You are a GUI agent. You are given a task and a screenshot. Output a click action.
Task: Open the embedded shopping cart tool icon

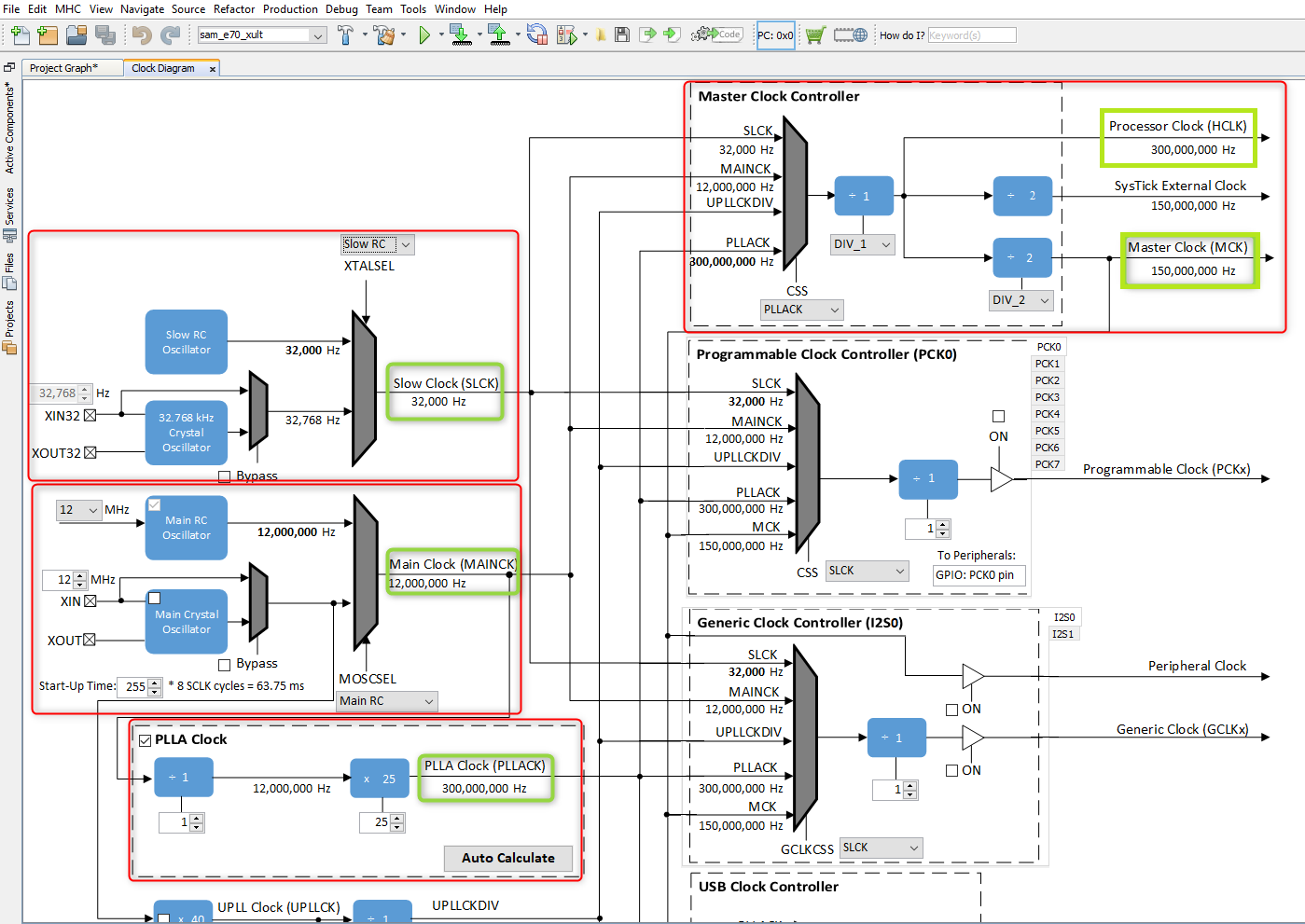point(815,34)
